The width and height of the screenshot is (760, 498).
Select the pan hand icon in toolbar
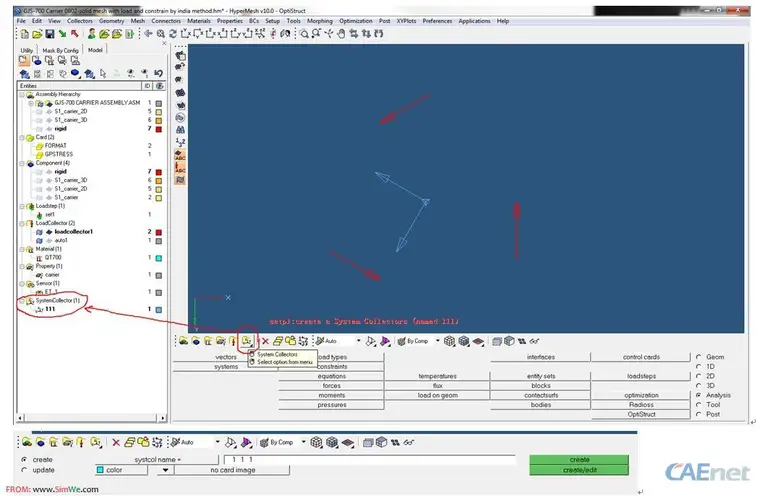point(341,33)
